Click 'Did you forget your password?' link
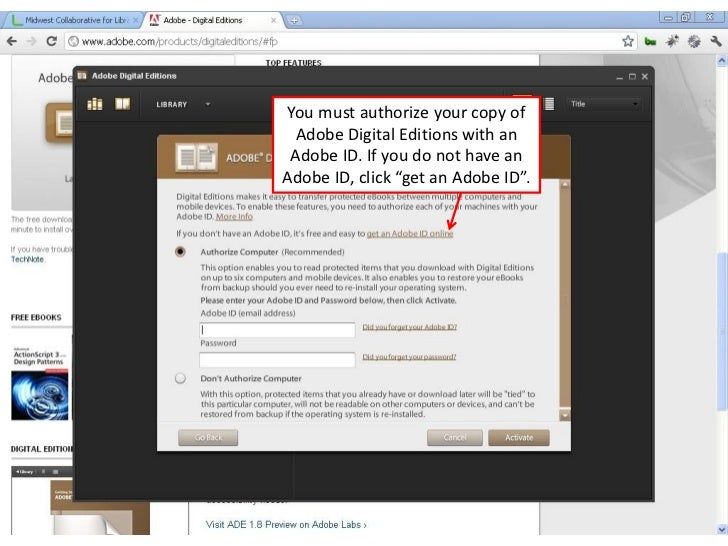This screenshot has height=546, width=728. [409, 357]
